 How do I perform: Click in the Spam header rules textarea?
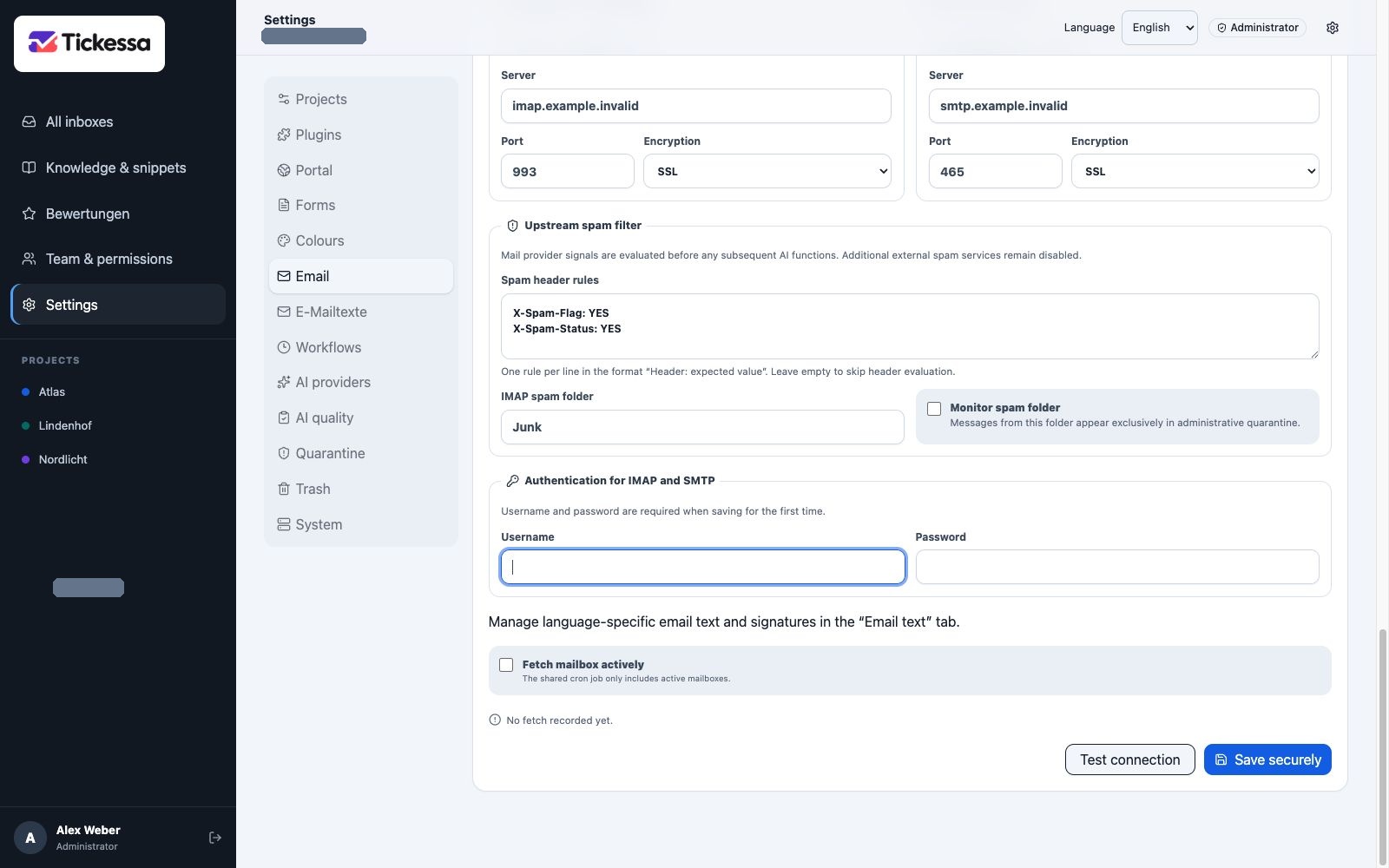(x=910, y=326)
